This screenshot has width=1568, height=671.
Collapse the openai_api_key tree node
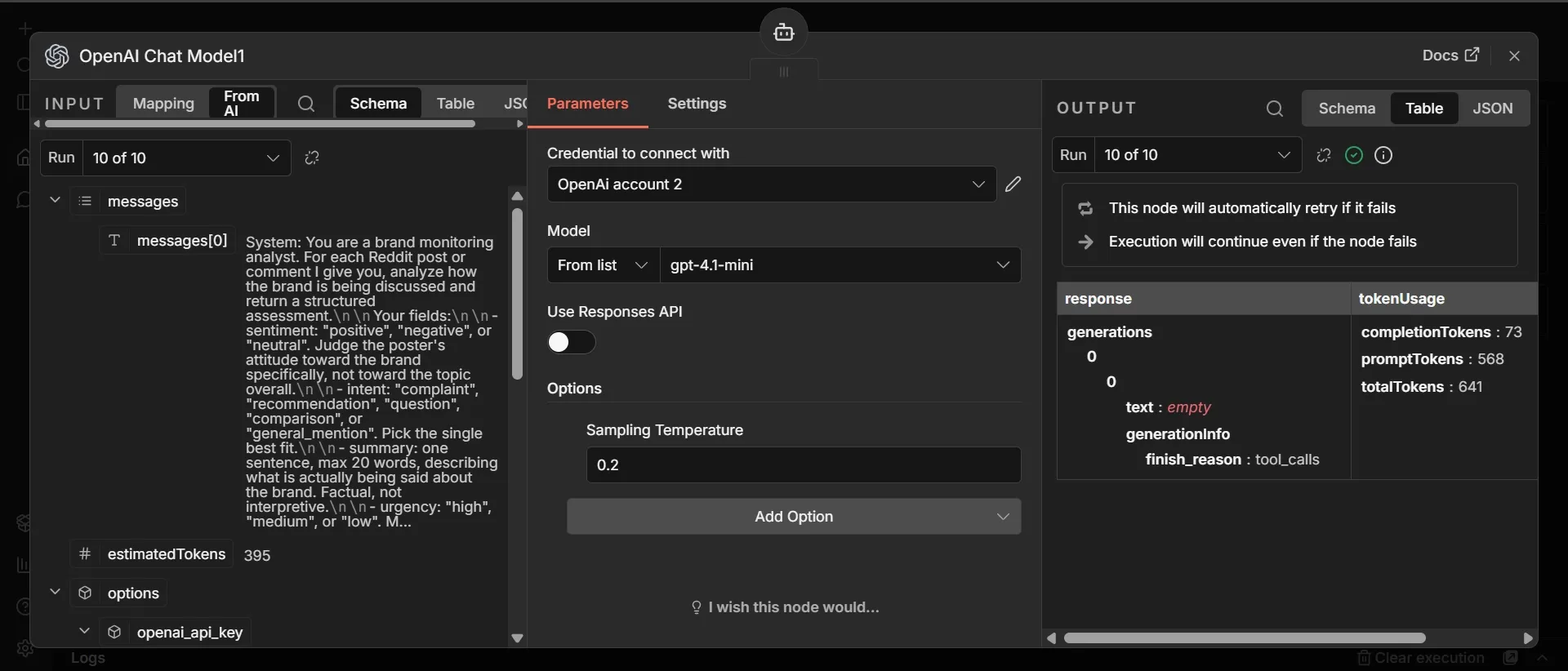pos(83,631)
